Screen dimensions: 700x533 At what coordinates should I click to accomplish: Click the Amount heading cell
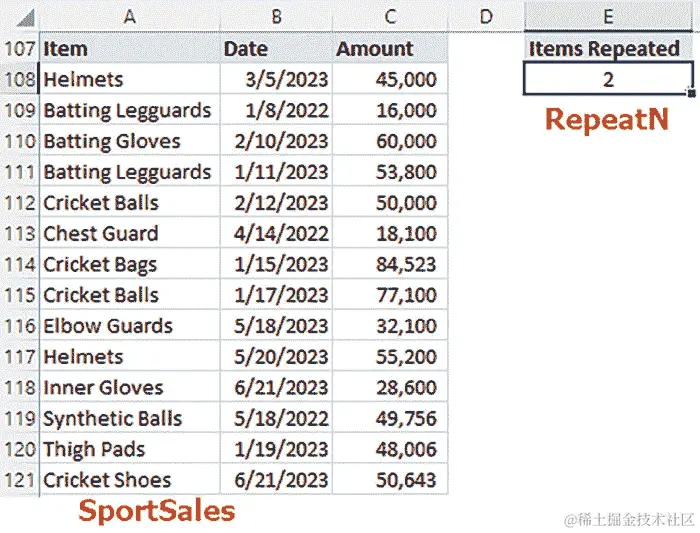(390, 48)
